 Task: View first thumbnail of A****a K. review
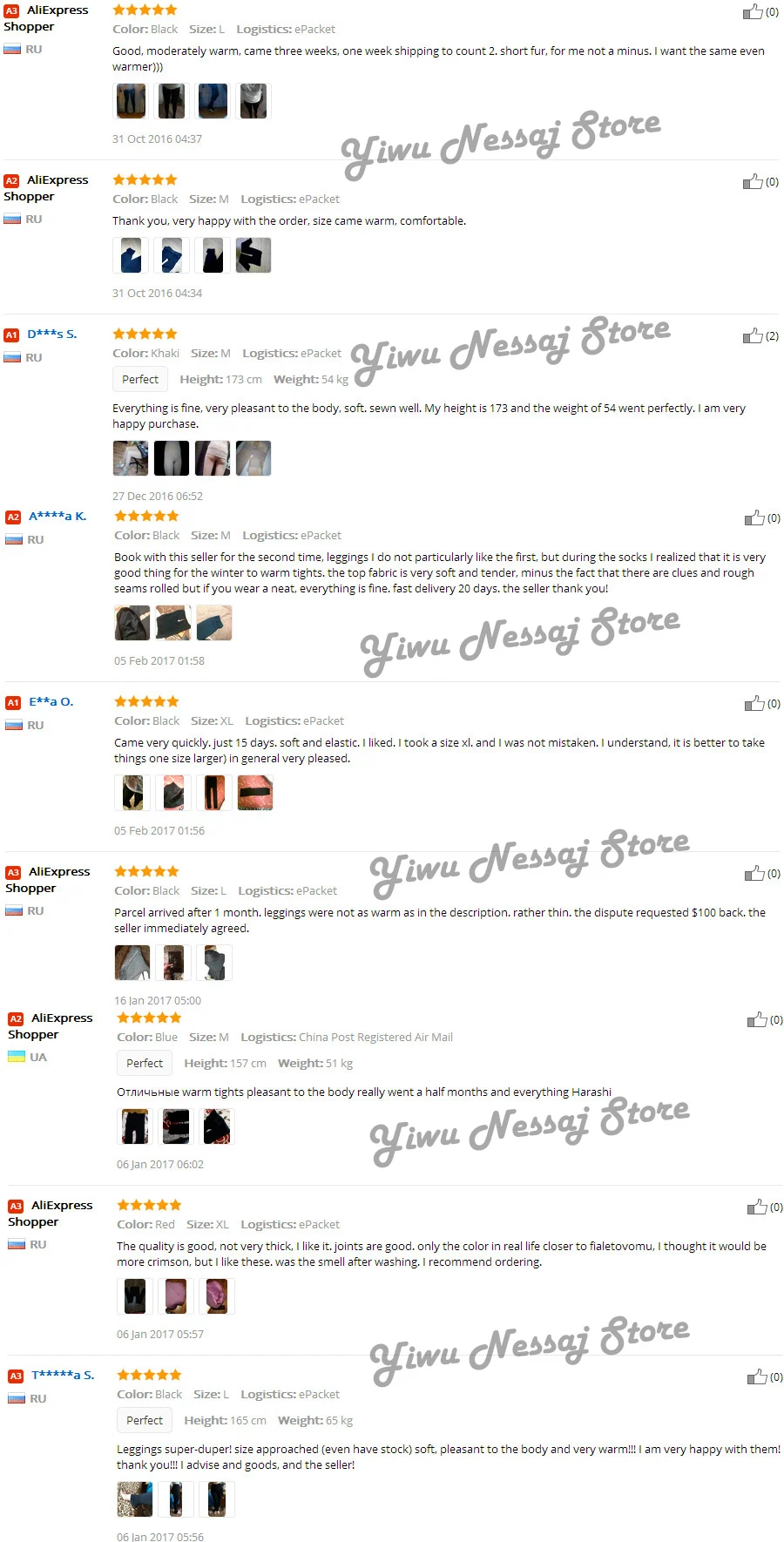132,624
